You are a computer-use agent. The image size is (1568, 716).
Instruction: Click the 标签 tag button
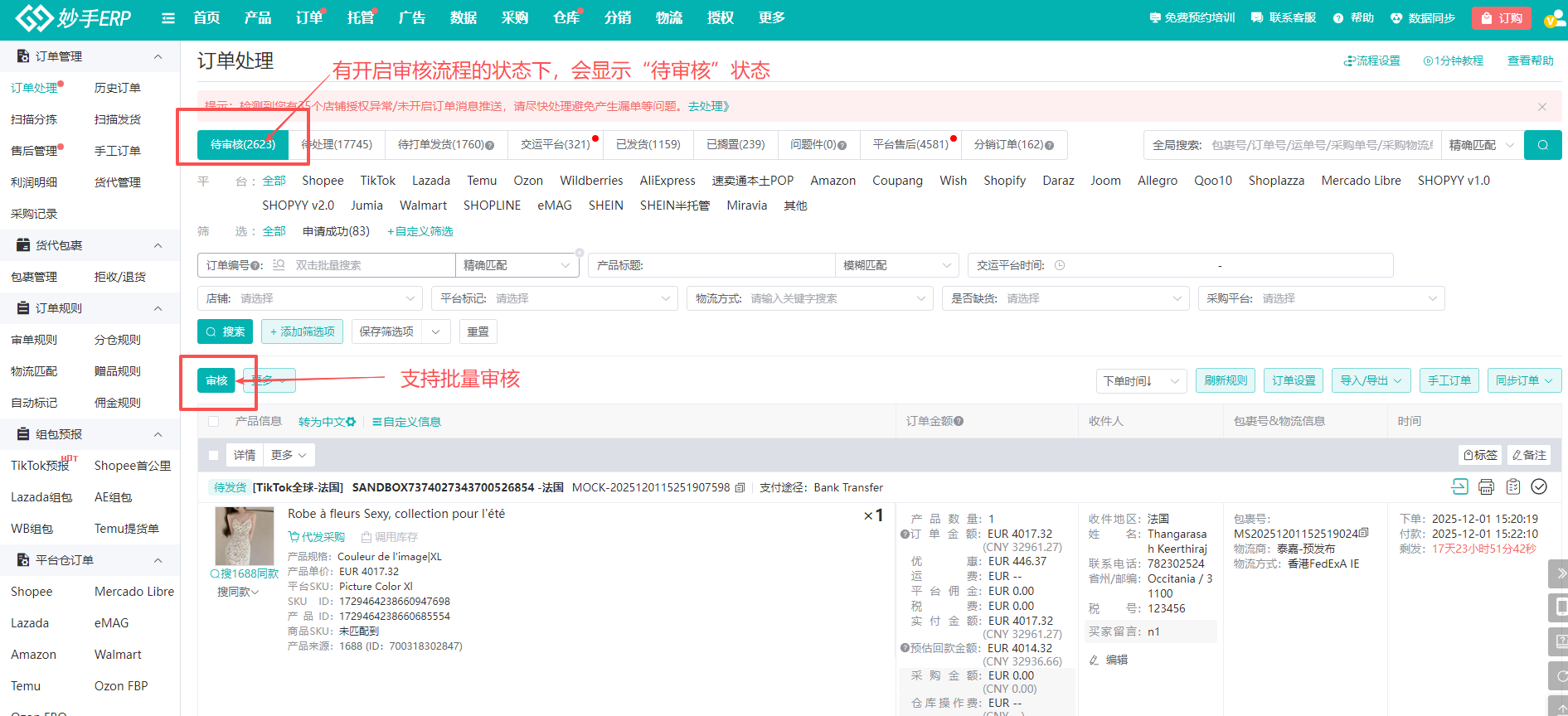[1480, 455]
